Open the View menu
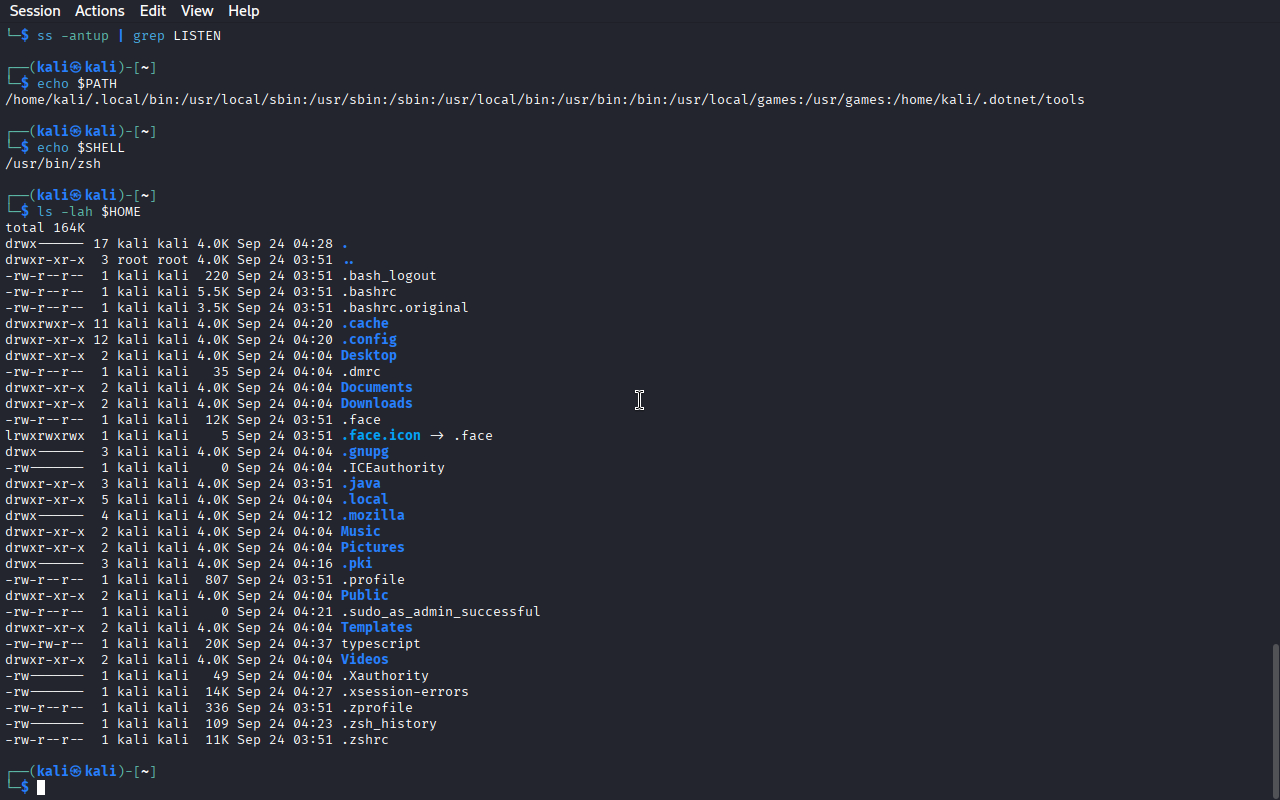Screen dimensions: 1280x800 pyautogui.click(x=197, y=11)
